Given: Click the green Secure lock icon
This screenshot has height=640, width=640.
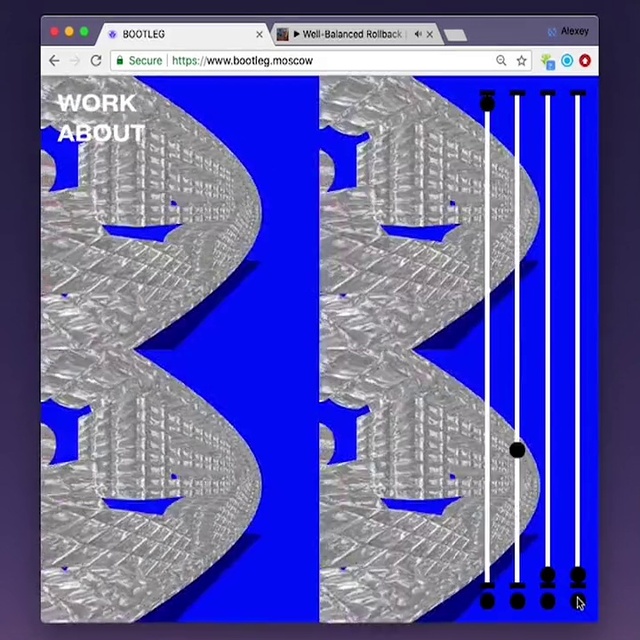Looking at the screenshot, I should 121,61.
